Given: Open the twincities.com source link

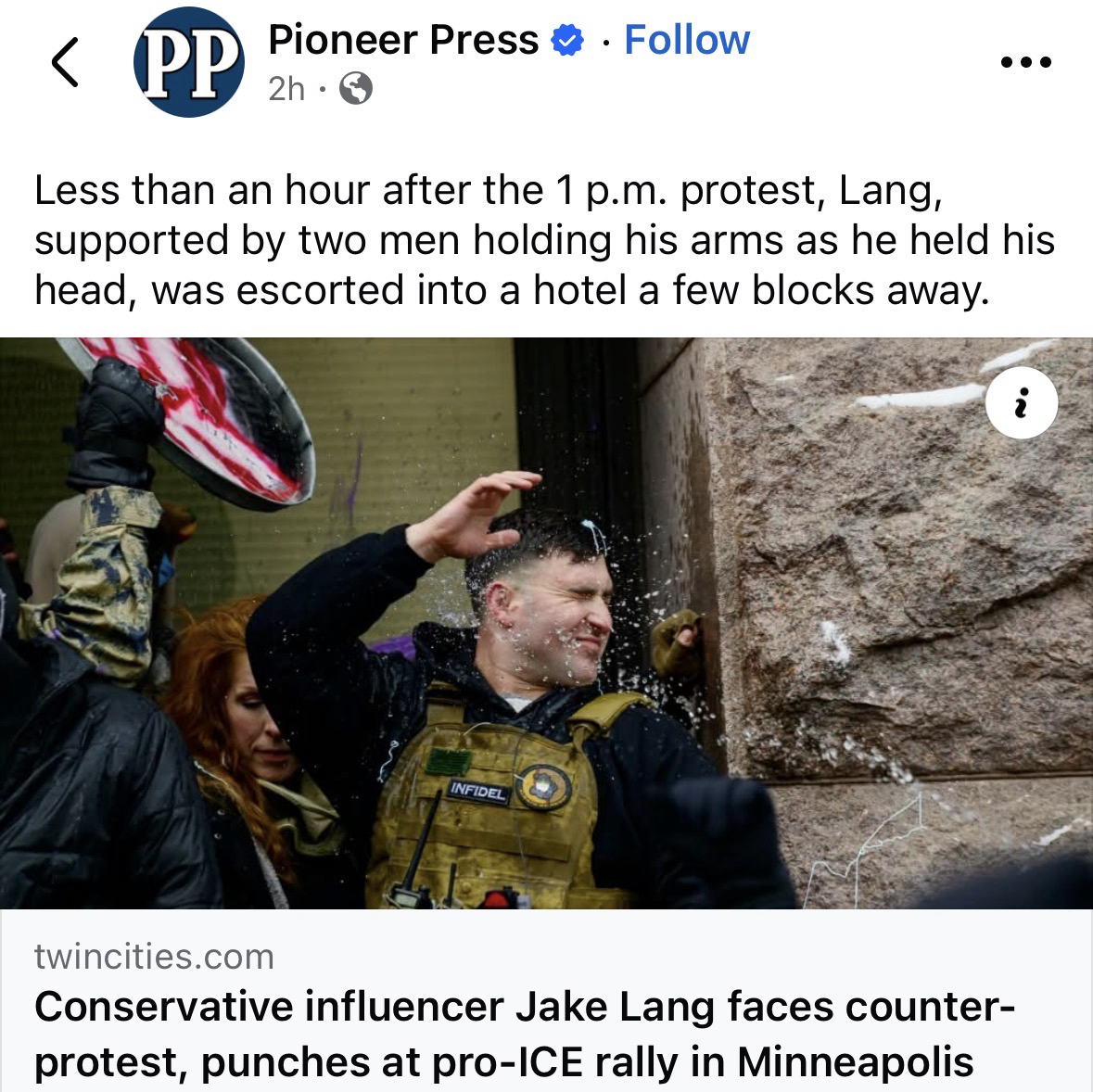Looking at the screenshot, I should tap(154, 957).
